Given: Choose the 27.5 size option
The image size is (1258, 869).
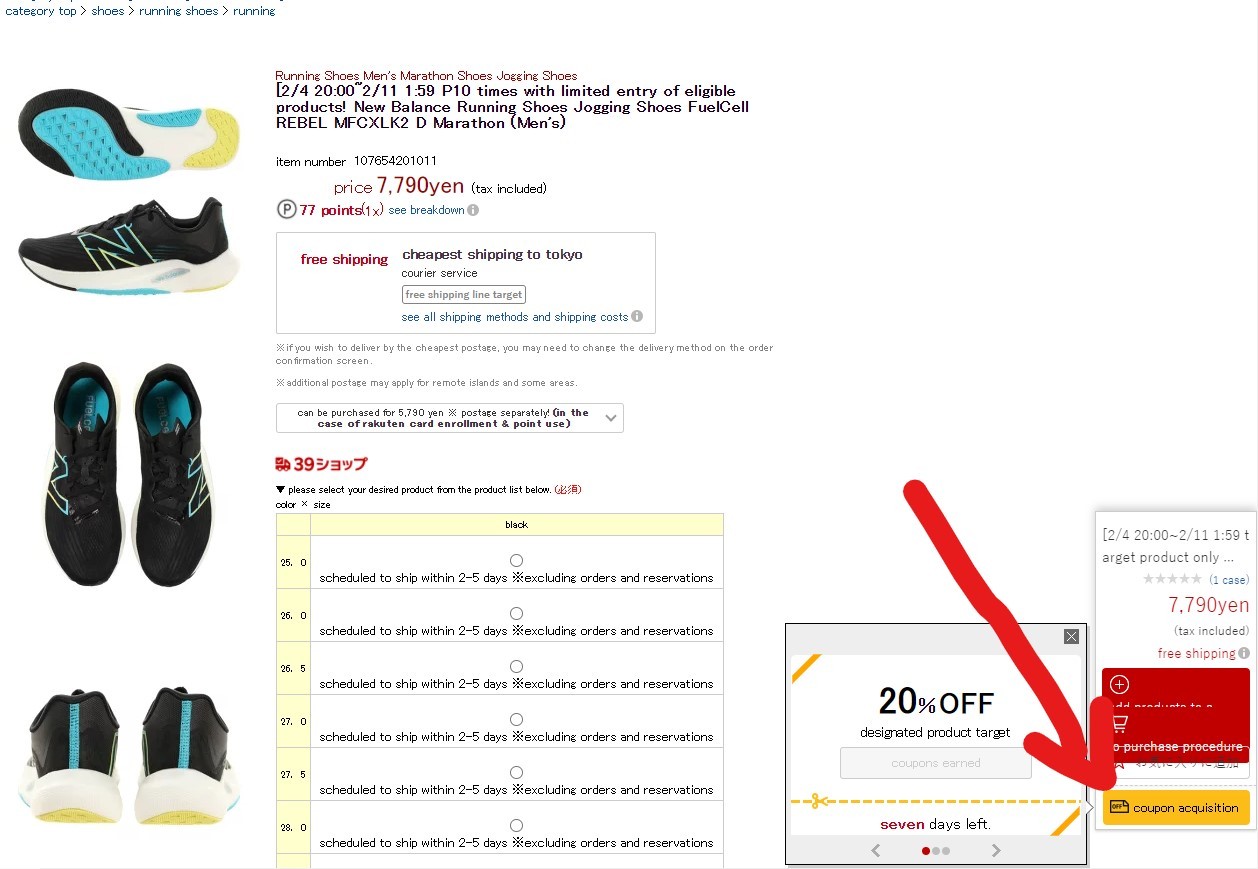Looking at the screenshot, I should click(516, 772).
